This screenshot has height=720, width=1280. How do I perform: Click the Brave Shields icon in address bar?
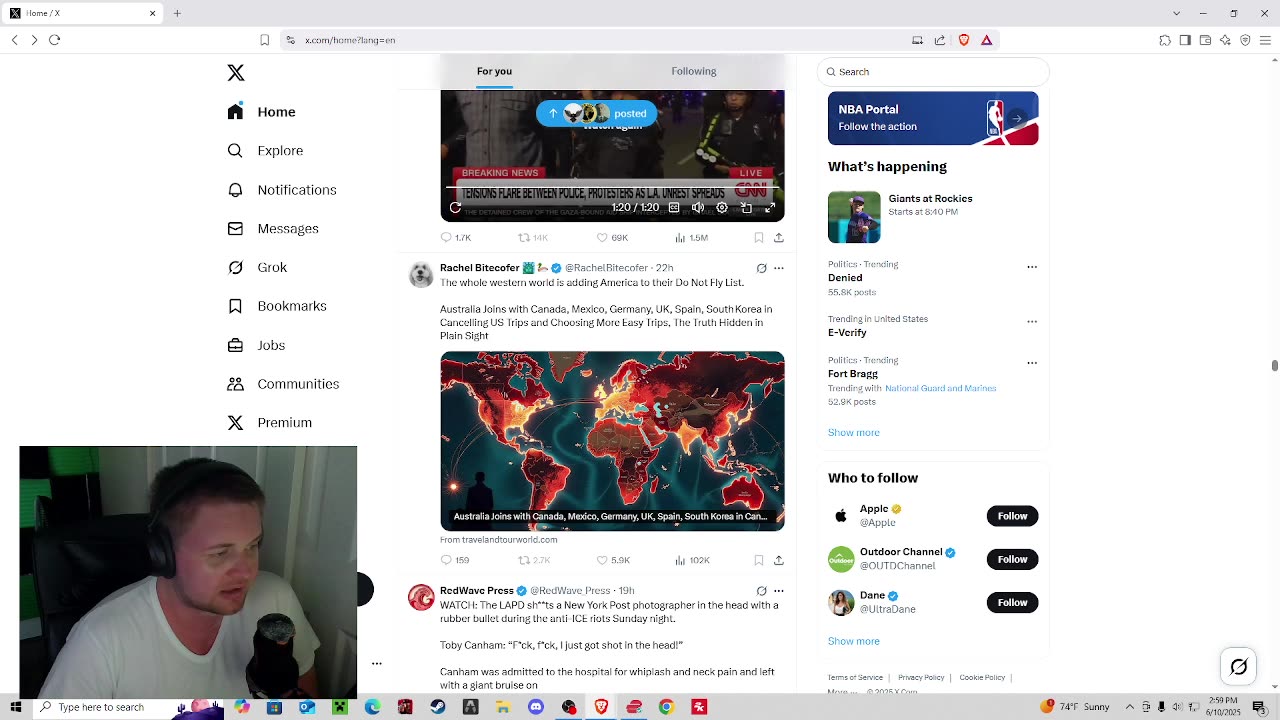(x=964, y=40)
